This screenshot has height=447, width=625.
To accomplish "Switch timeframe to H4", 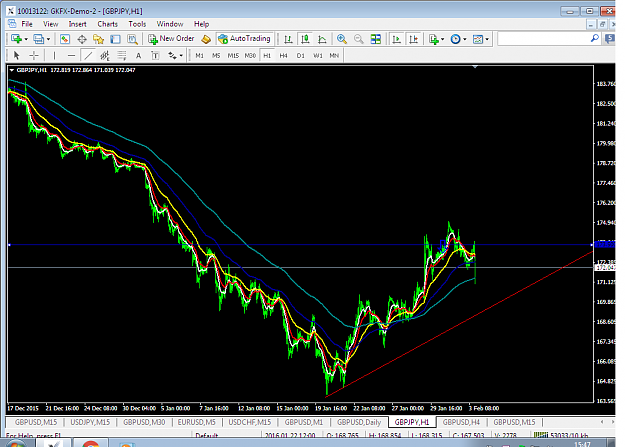I will pos(283,55).
